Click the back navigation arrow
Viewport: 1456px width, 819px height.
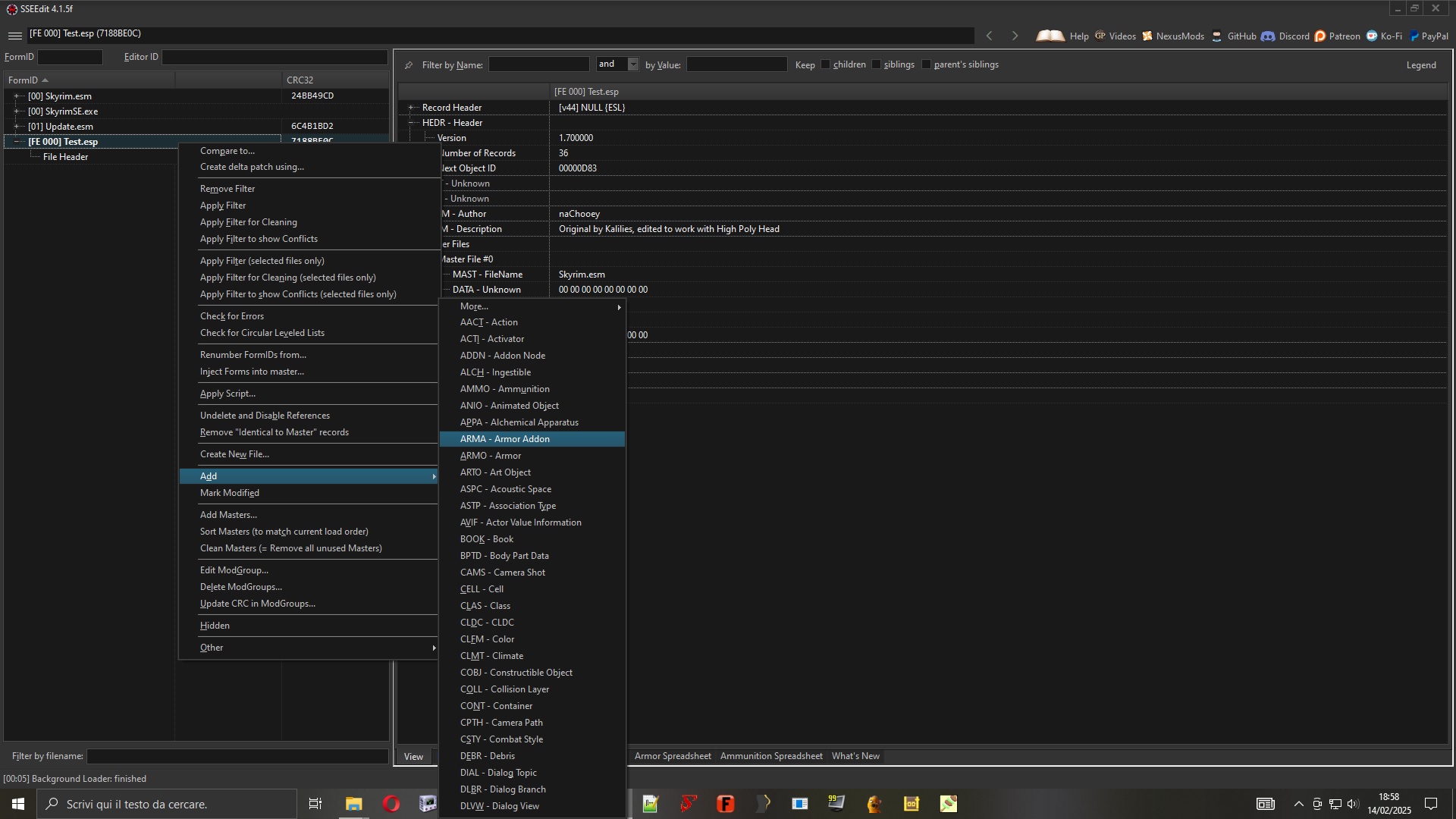(x=989, y=36)
